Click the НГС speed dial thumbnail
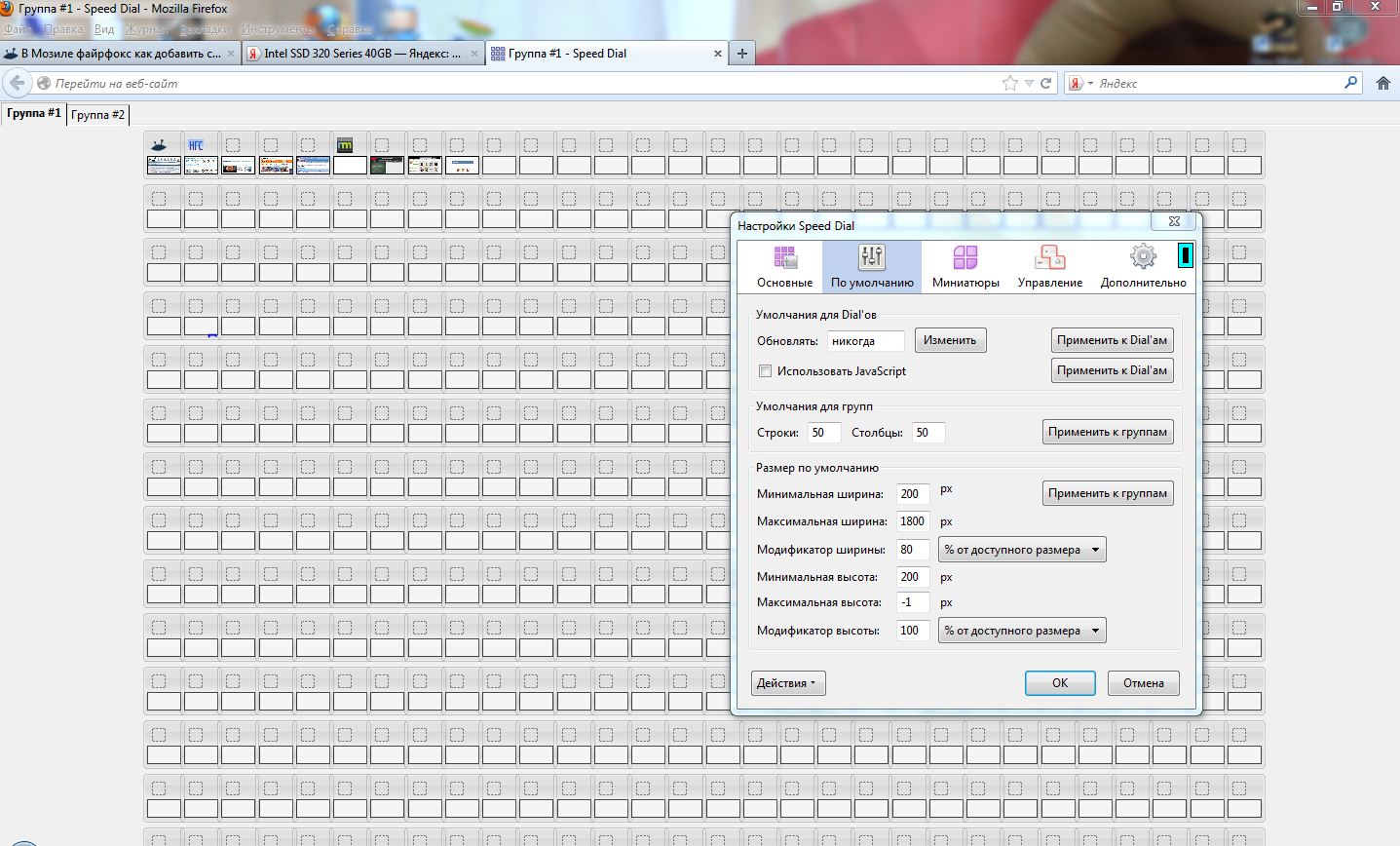This screenshot has height=846, width=1400. tap(201, 165)
